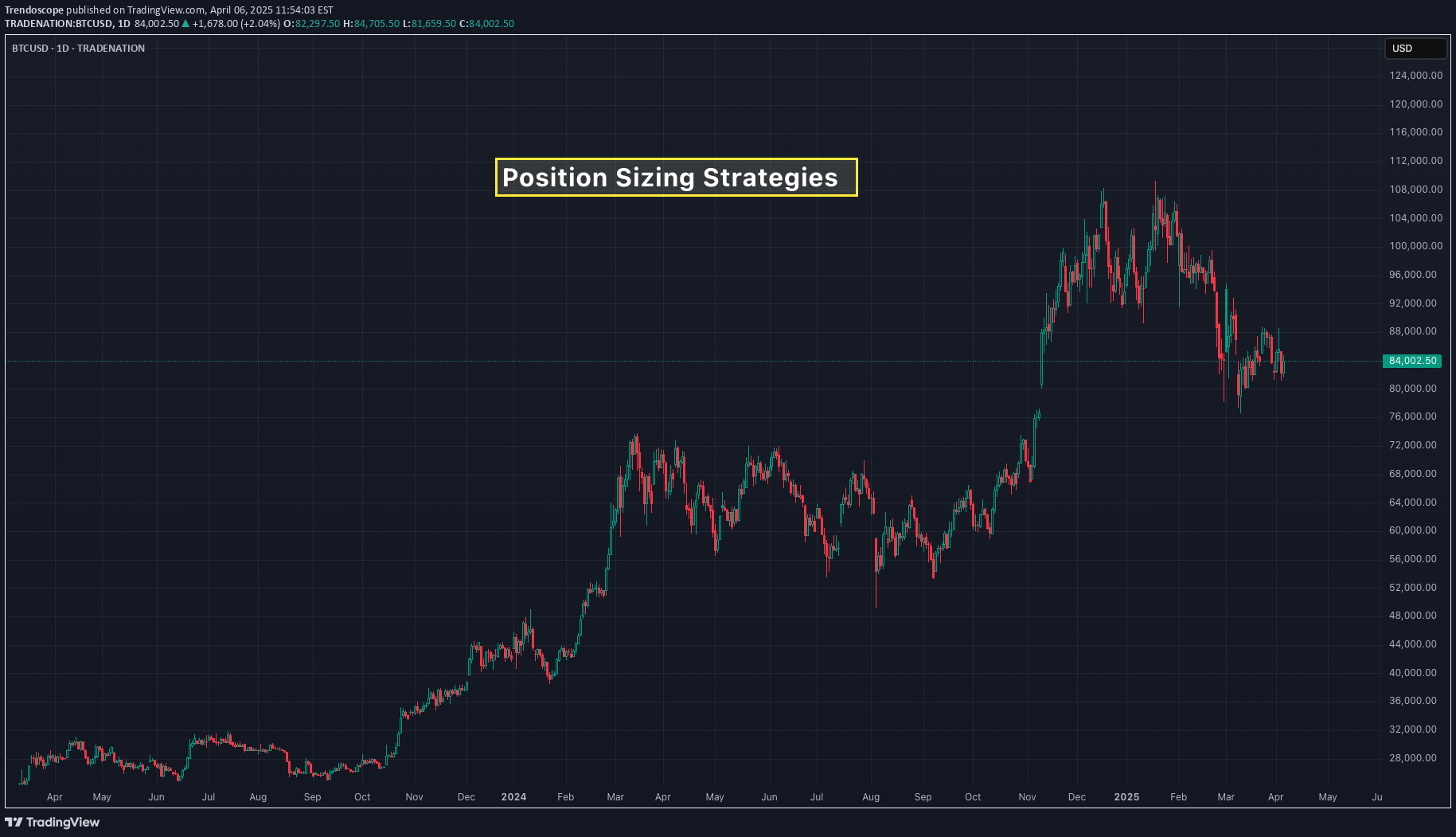Click the Trendoscope author name
Image resolution: width=1456 pixels, height=837 pixels.
tap(34, 10)
